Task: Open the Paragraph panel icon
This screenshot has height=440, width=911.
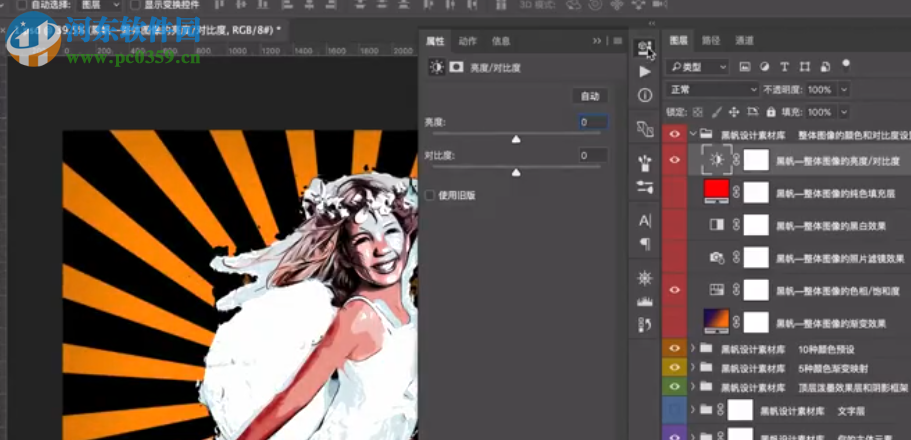Action: (645, 244)
